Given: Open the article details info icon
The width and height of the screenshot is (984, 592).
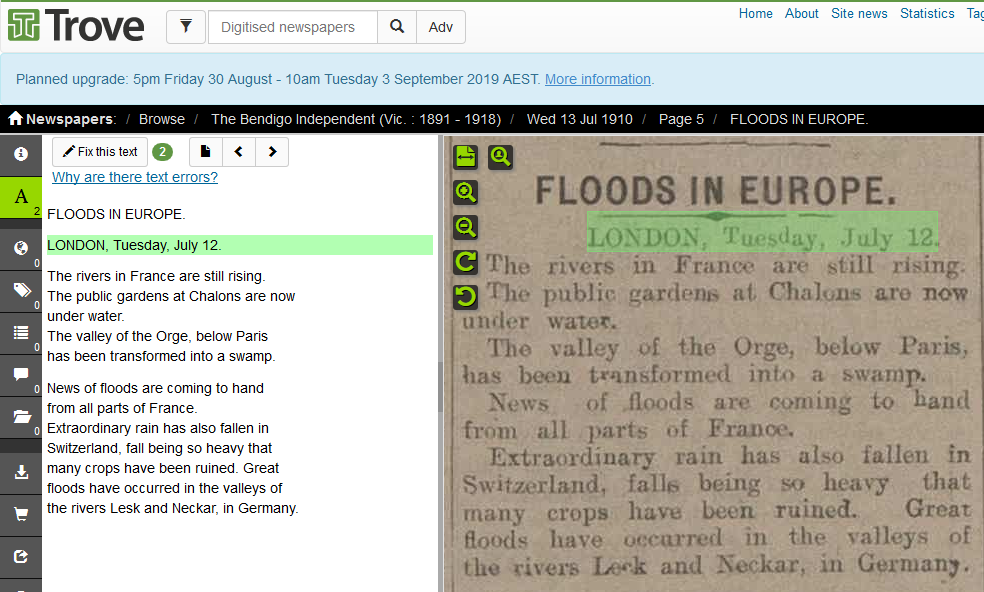Looking at the screenshot, I should [20, 154].
